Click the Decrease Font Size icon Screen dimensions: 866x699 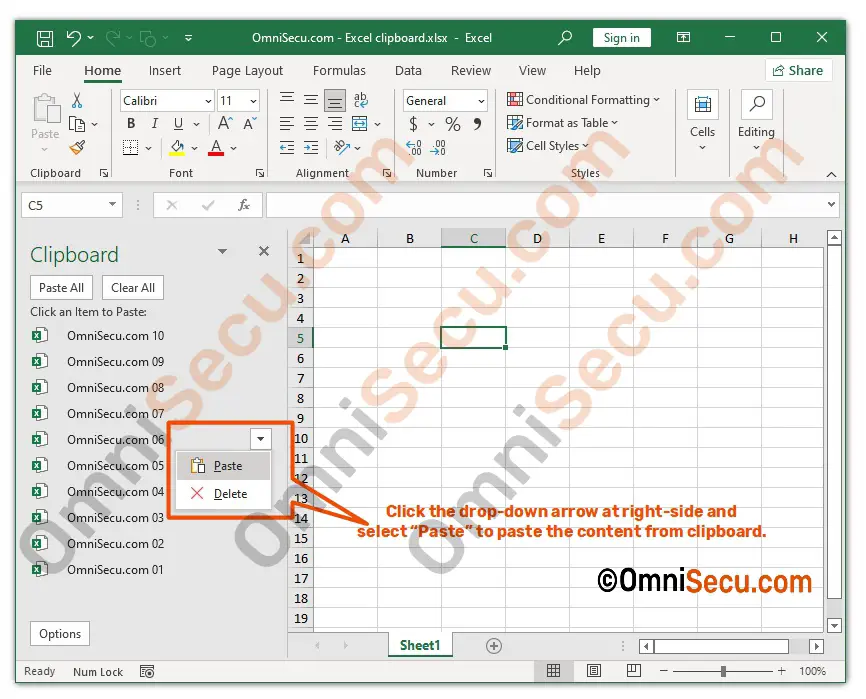coord(250,123)
